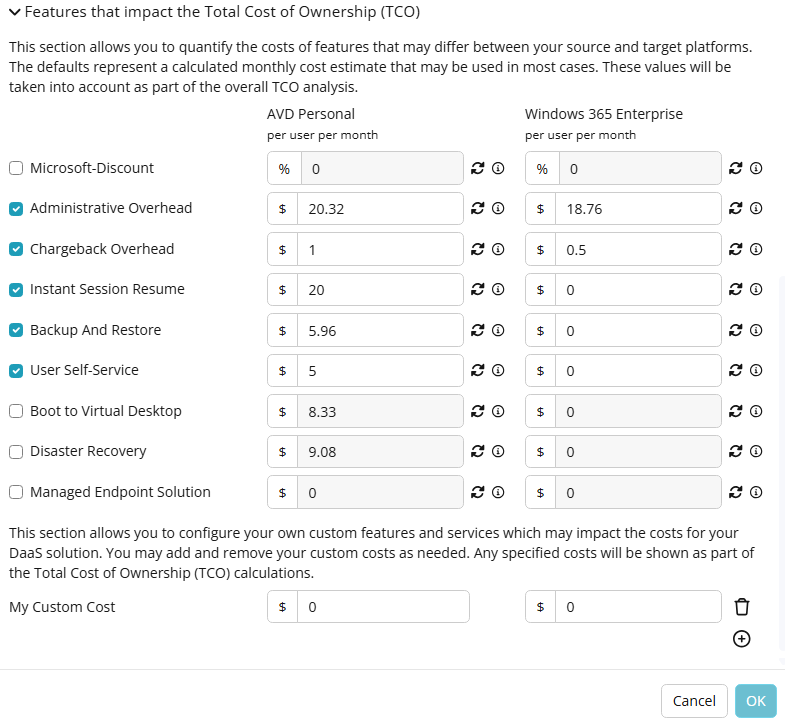View info for AVD Backup And Restore

(498, 330)
